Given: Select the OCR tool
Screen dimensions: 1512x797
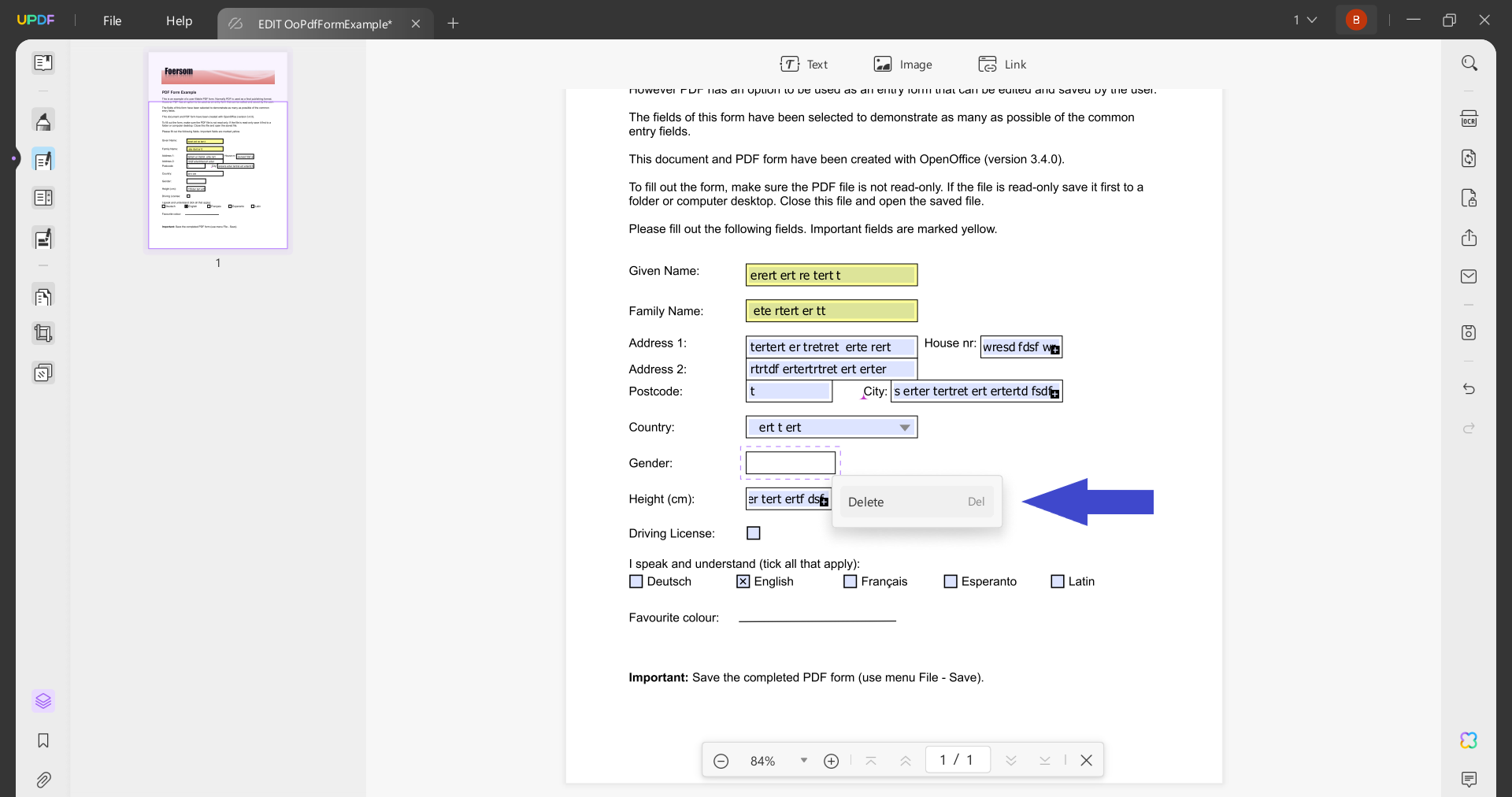Looking at the screenshot, I should point(1469,118).
